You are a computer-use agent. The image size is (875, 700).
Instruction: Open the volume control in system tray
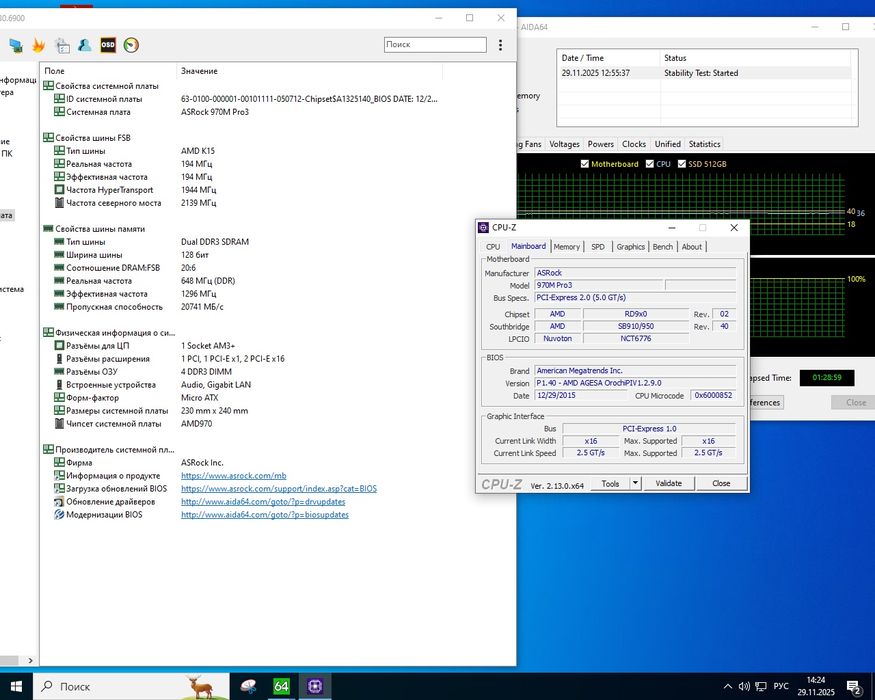(744, 686)
